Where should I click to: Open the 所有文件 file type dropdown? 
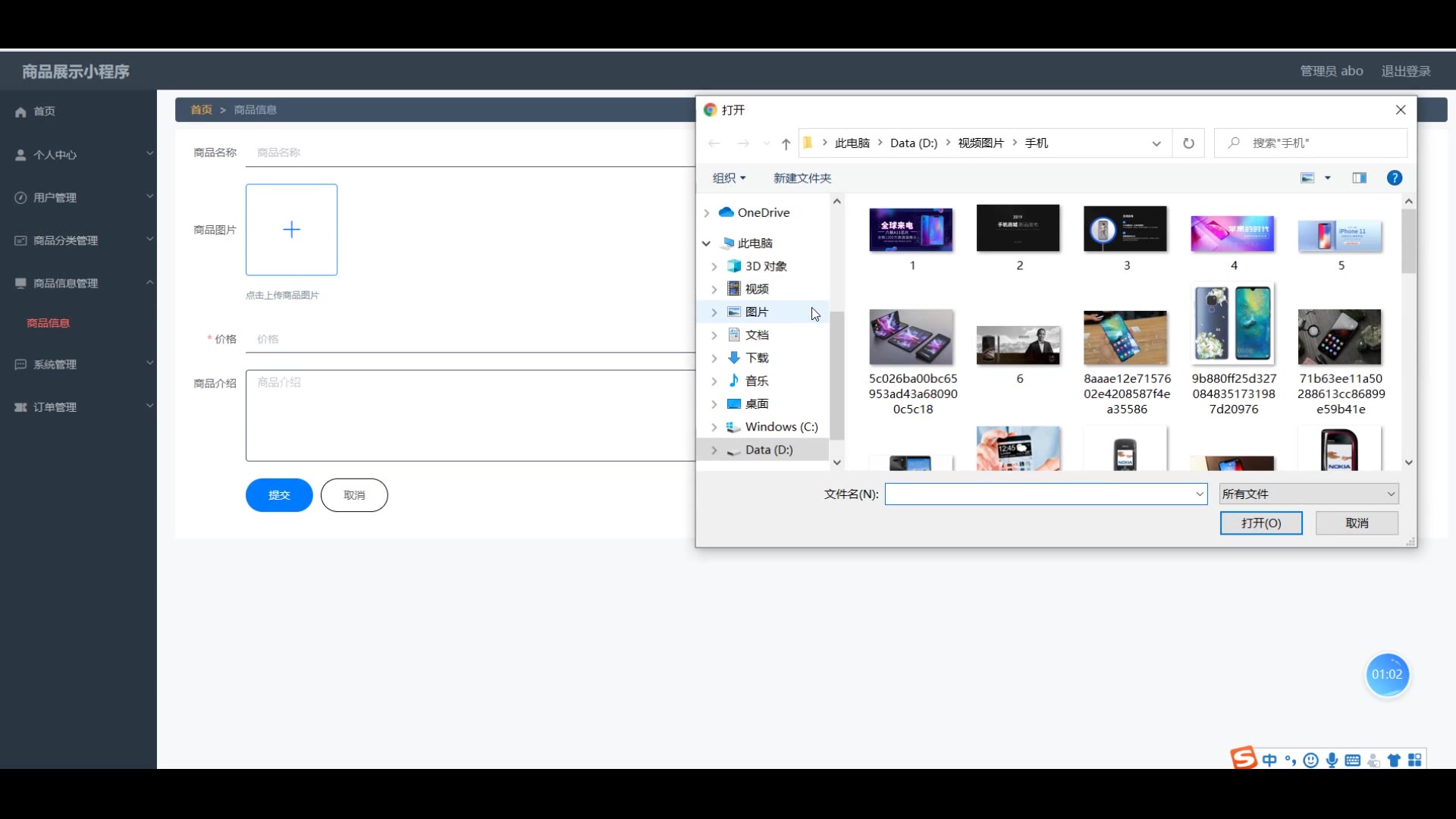(x=1309, y=494)
